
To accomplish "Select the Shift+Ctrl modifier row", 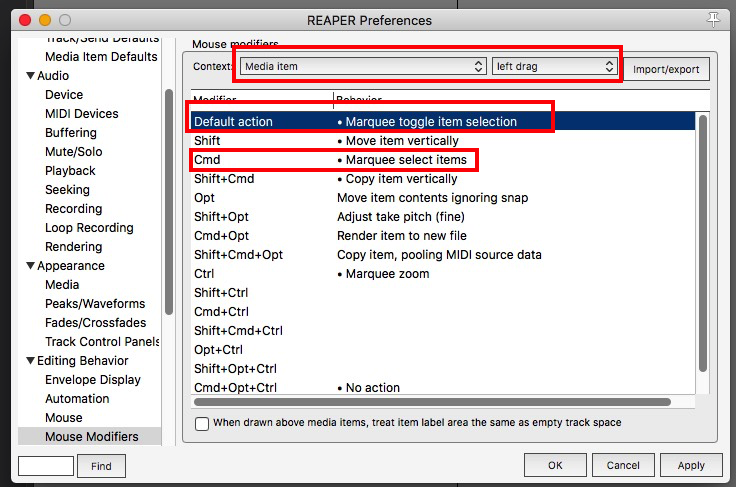I will (443, 293).
